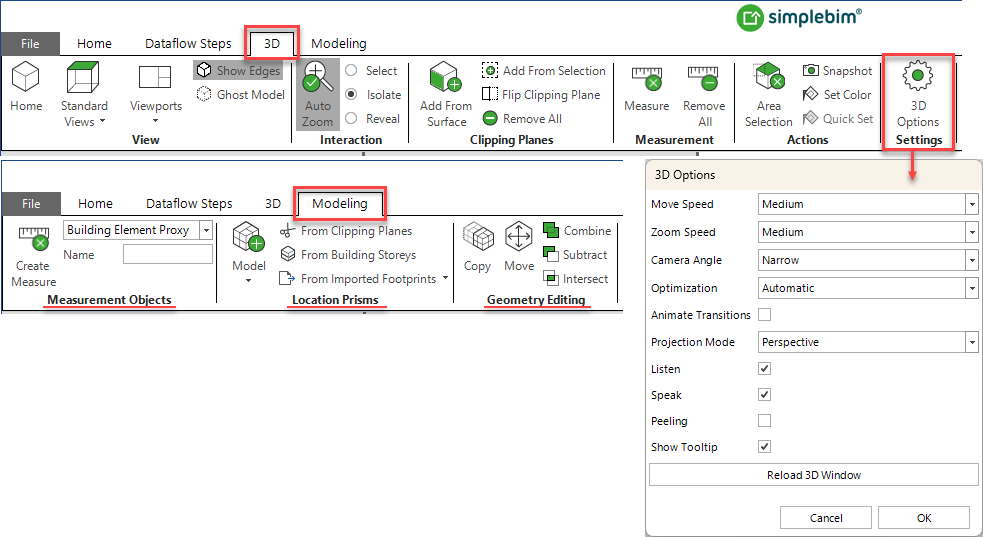Uncheck the Listen checkbox

pyautogui.click(x=764, y=368)
